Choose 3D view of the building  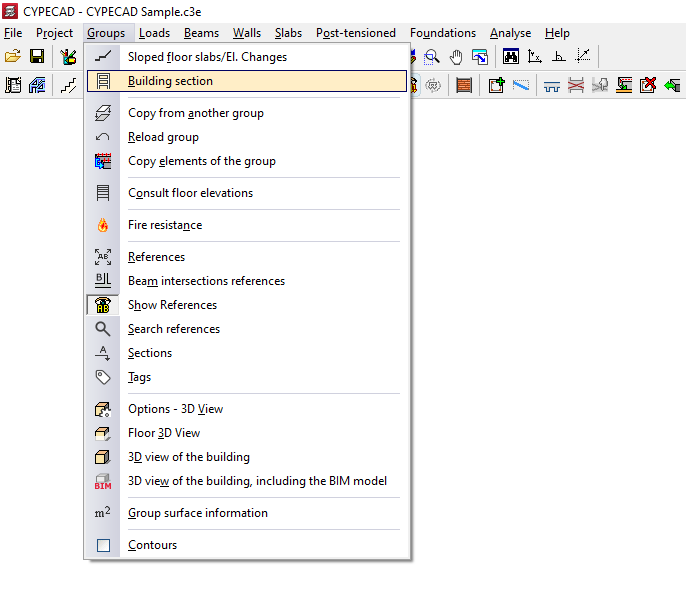247,457
